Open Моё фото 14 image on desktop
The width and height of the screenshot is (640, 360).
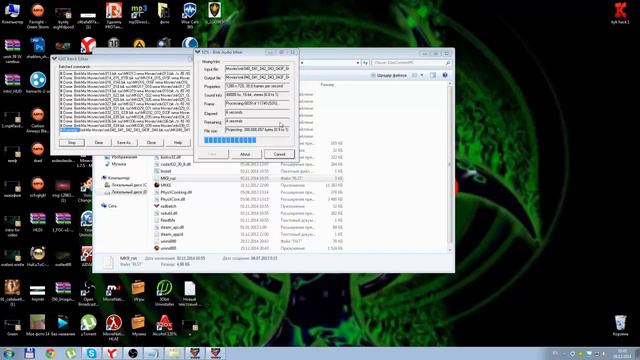(38, 325)
